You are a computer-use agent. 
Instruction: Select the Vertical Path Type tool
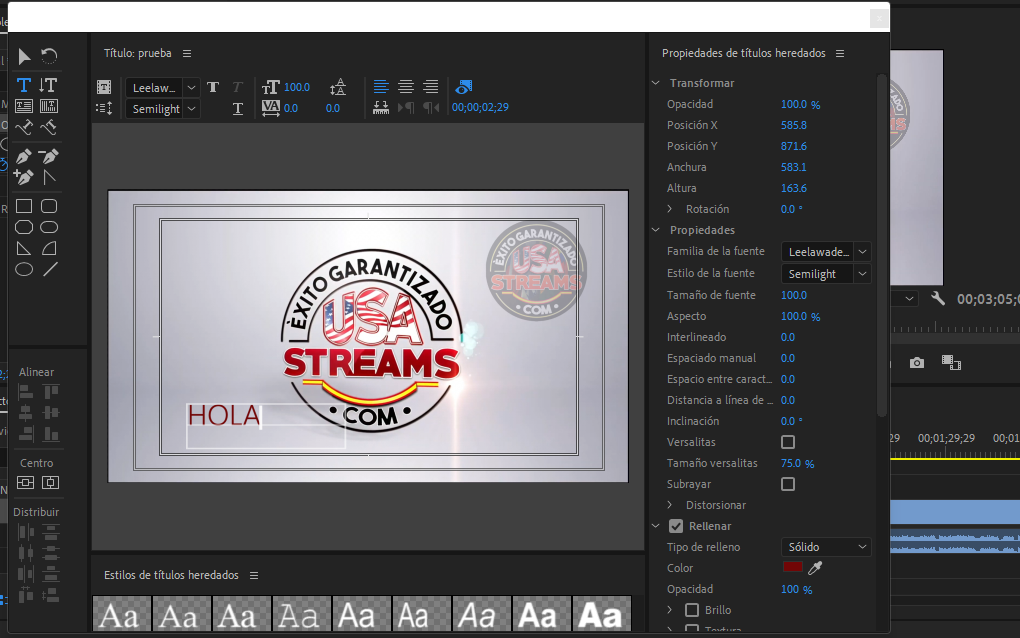click(49, 127)
